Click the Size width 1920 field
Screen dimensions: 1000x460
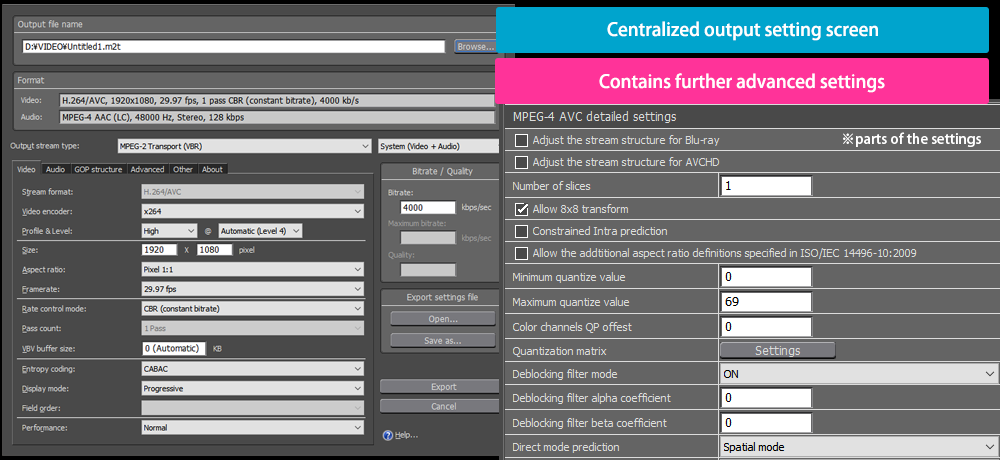click(159, 250)
